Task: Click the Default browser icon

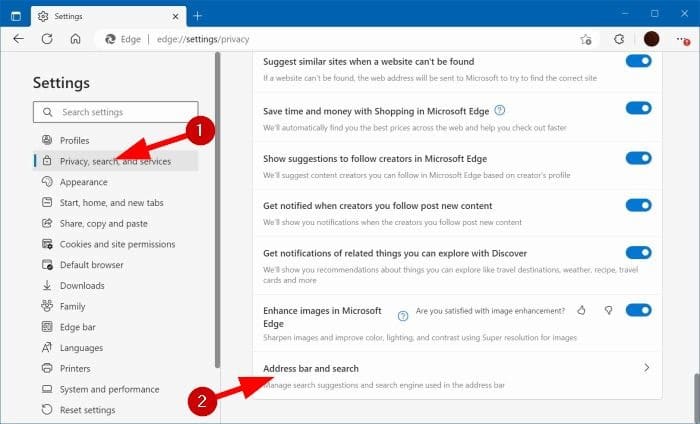Action: point(47,265)
